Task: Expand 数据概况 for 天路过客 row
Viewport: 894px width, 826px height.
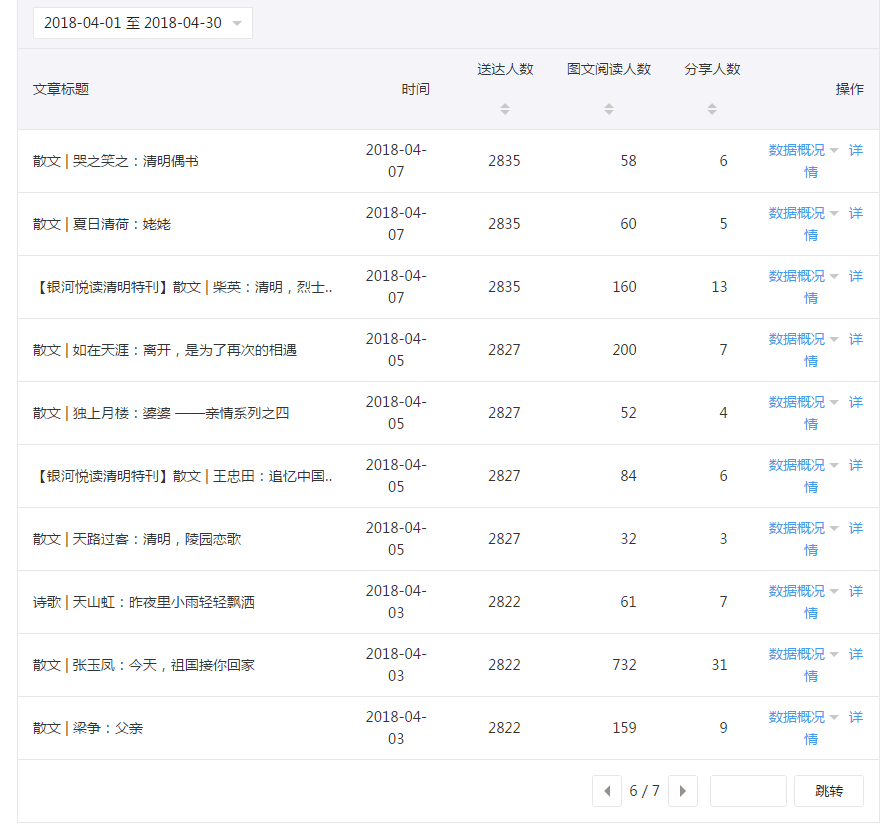Action: [803, 528]
